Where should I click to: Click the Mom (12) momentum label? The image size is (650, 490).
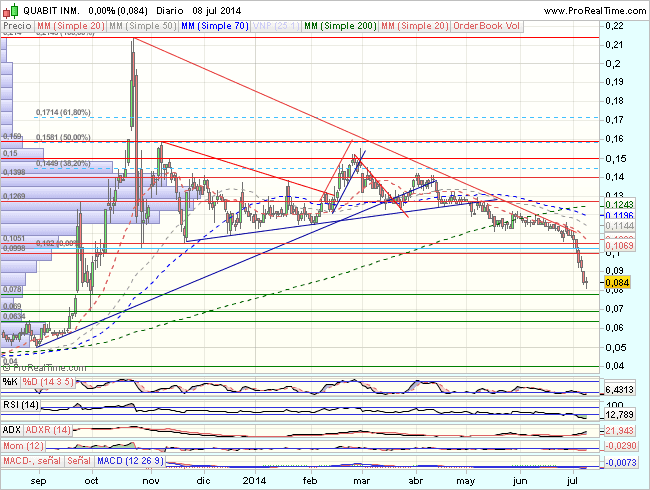[x=24, y=444]
